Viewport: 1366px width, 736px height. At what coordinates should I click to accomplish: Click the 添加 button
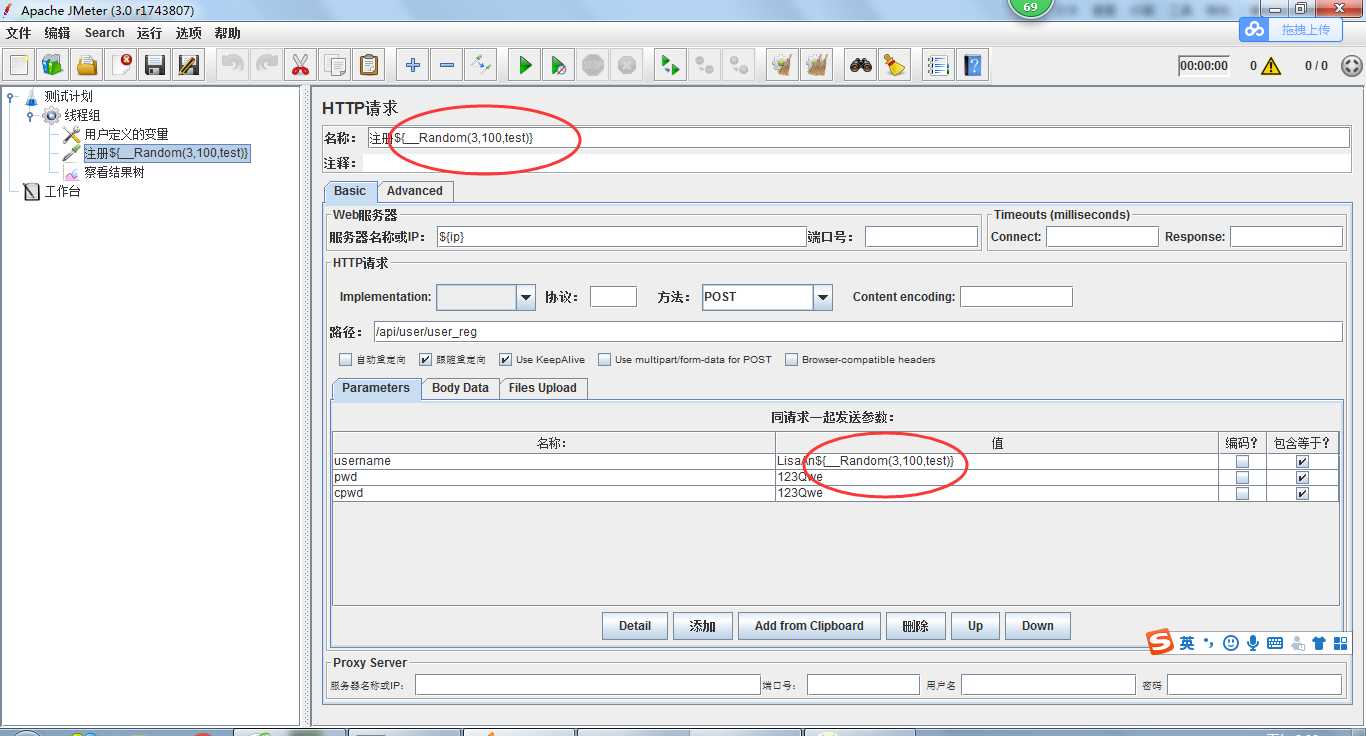pyautogui.click(x=703, y=626)
